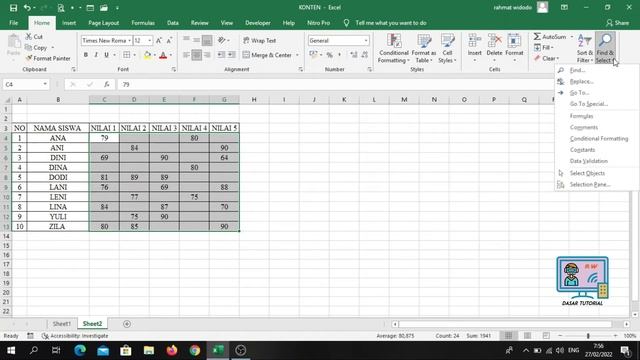
Task: Open Sort & Filter tool
Action: [x=585, y=49]
